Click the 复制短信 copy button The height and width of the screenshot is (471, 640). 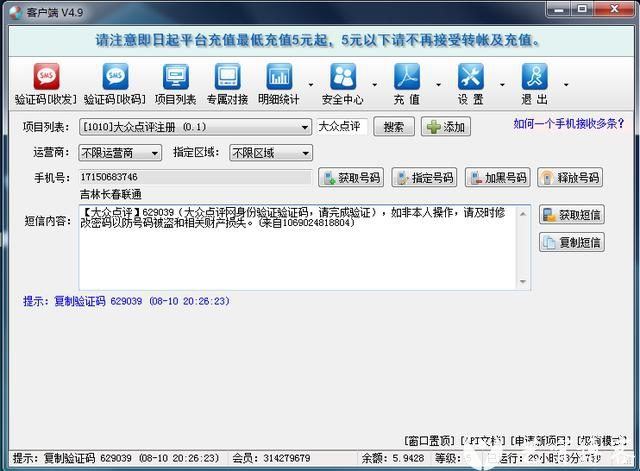[572, 243]
